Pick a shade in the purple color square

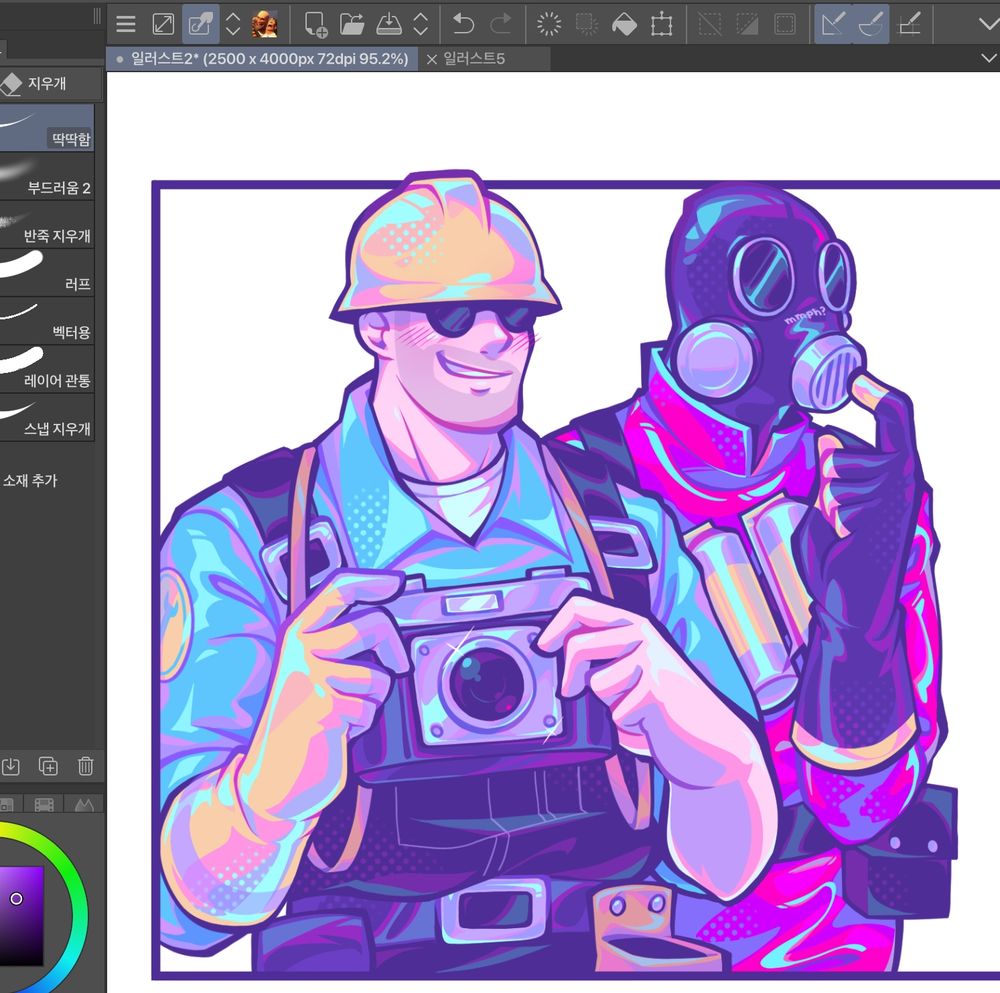22,915
